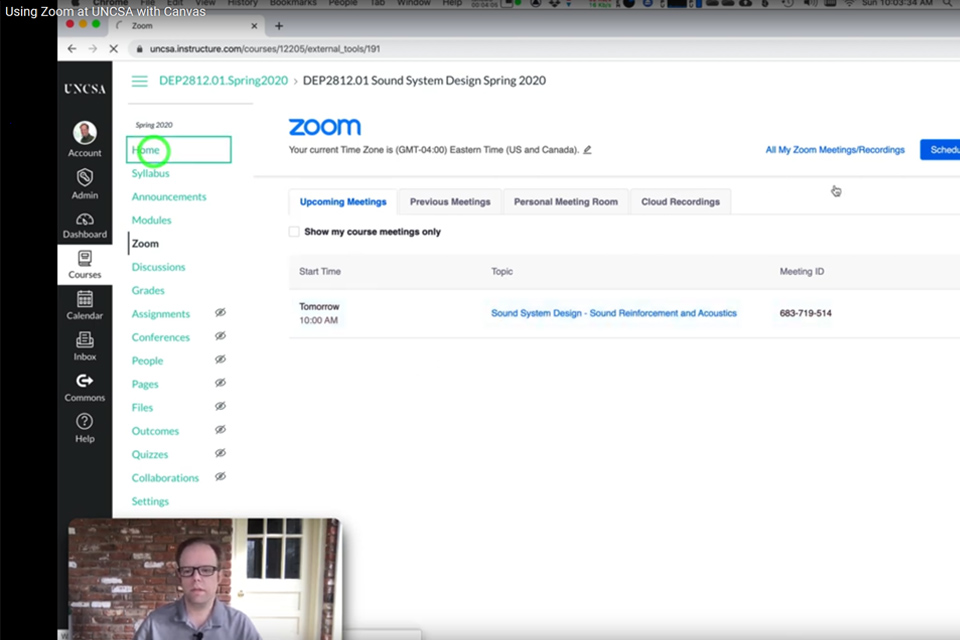Open the Help question mark icon
960x640 pixels.
click(x=85, y=422)
